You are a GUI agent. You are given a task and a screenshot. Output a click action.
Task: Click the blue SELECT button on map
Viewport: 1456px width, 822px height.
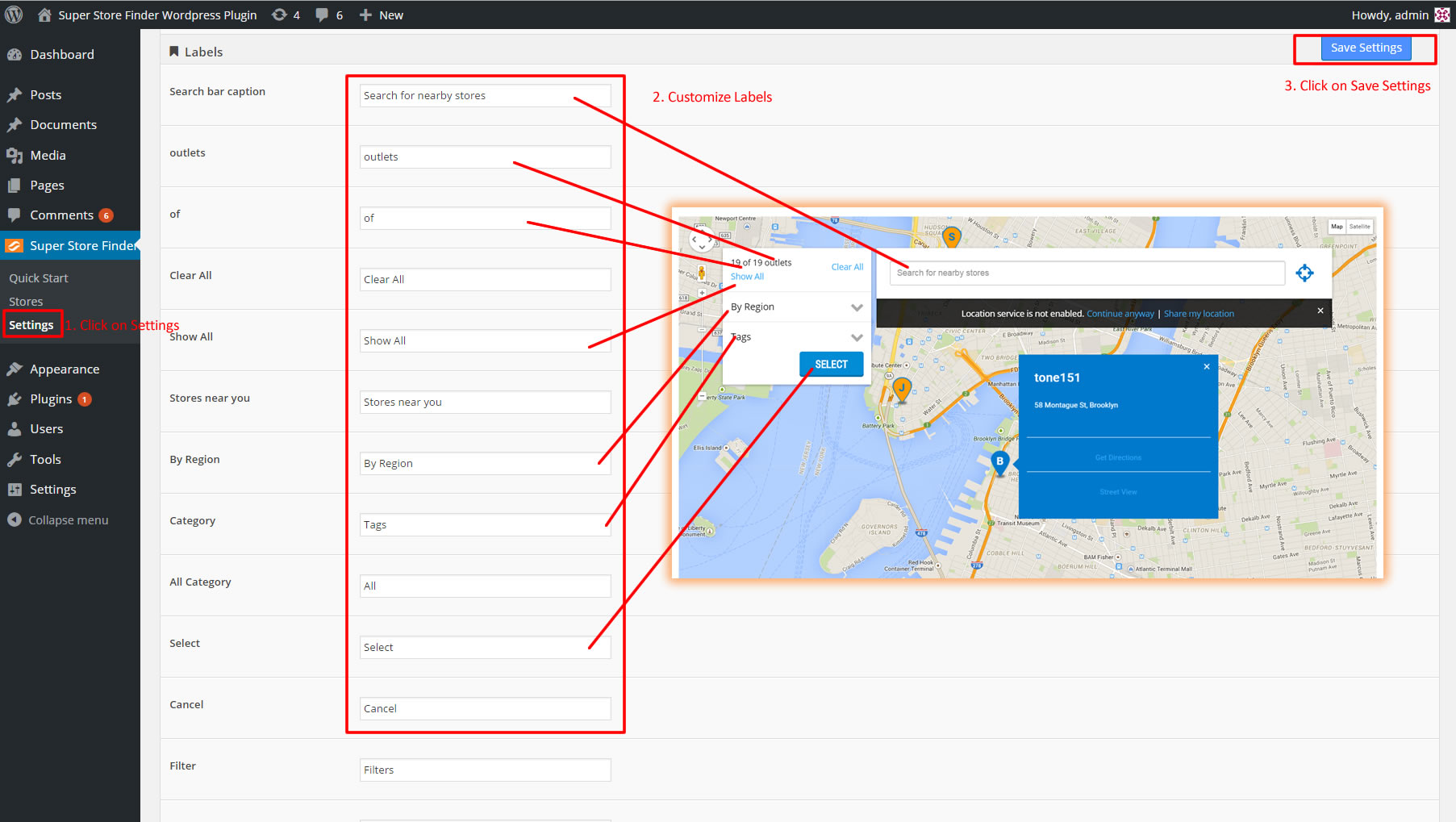831,365
